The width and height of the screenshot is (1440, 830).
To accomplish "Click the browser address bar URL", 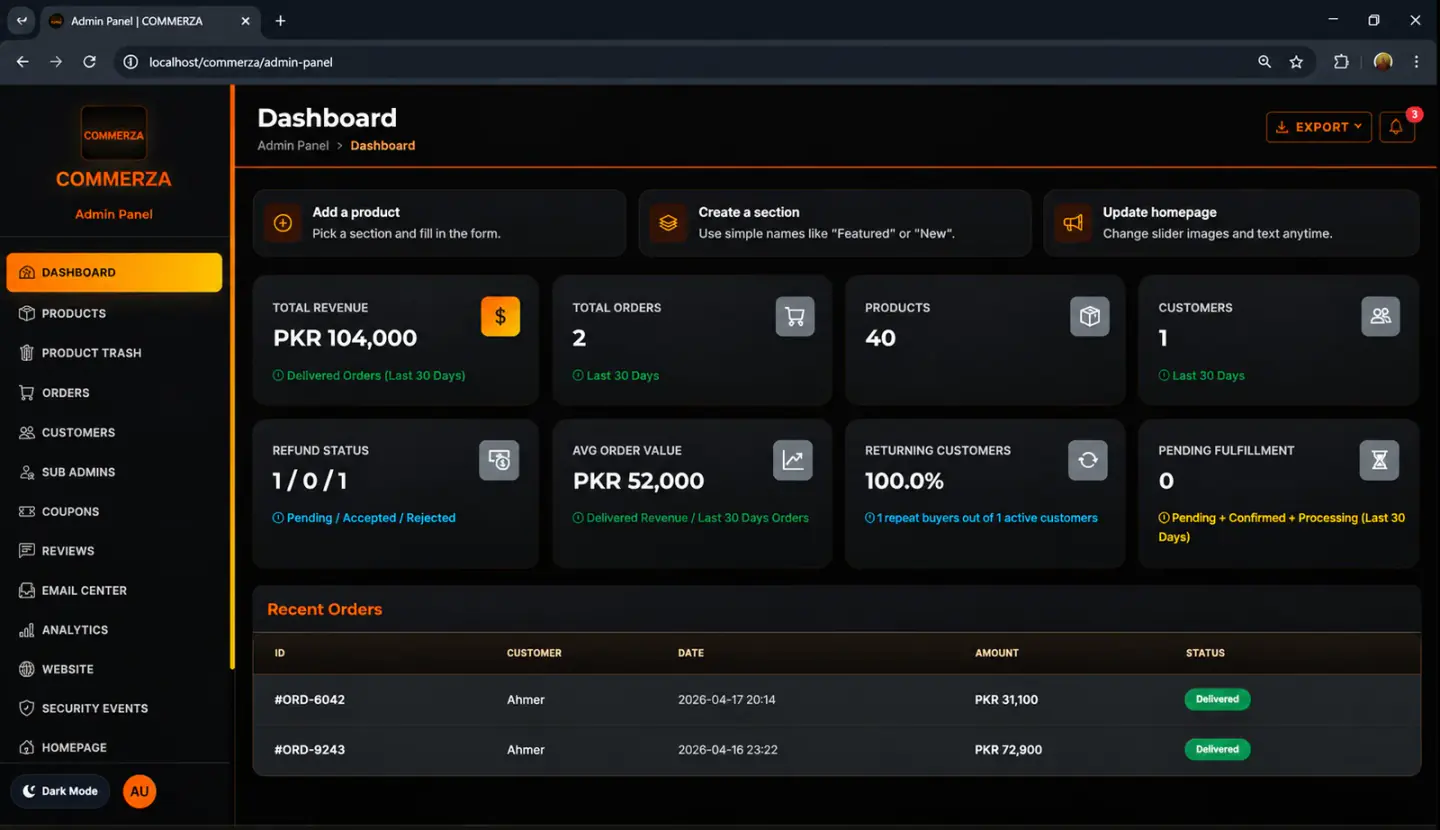I will coord(241,62).
